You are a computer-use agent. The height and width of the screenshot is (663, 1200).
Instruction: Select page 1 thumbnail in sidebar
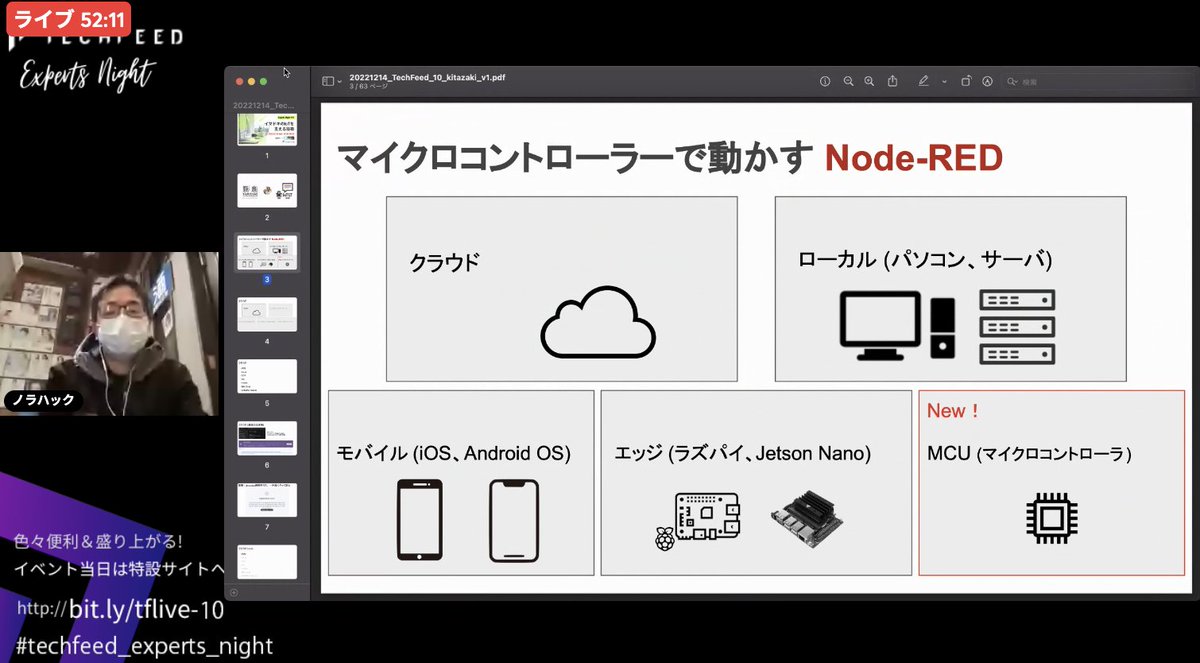(x=267, y=130)
